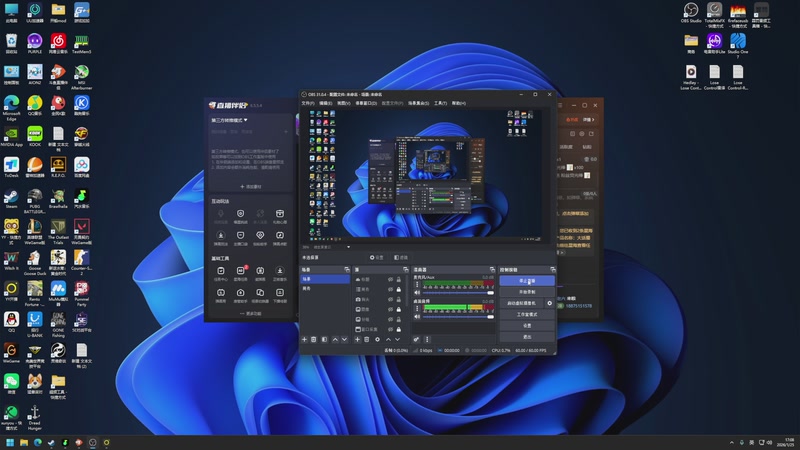
Task: Open ToDesk desktop shortcut
Action: click(x=11, y=167)
